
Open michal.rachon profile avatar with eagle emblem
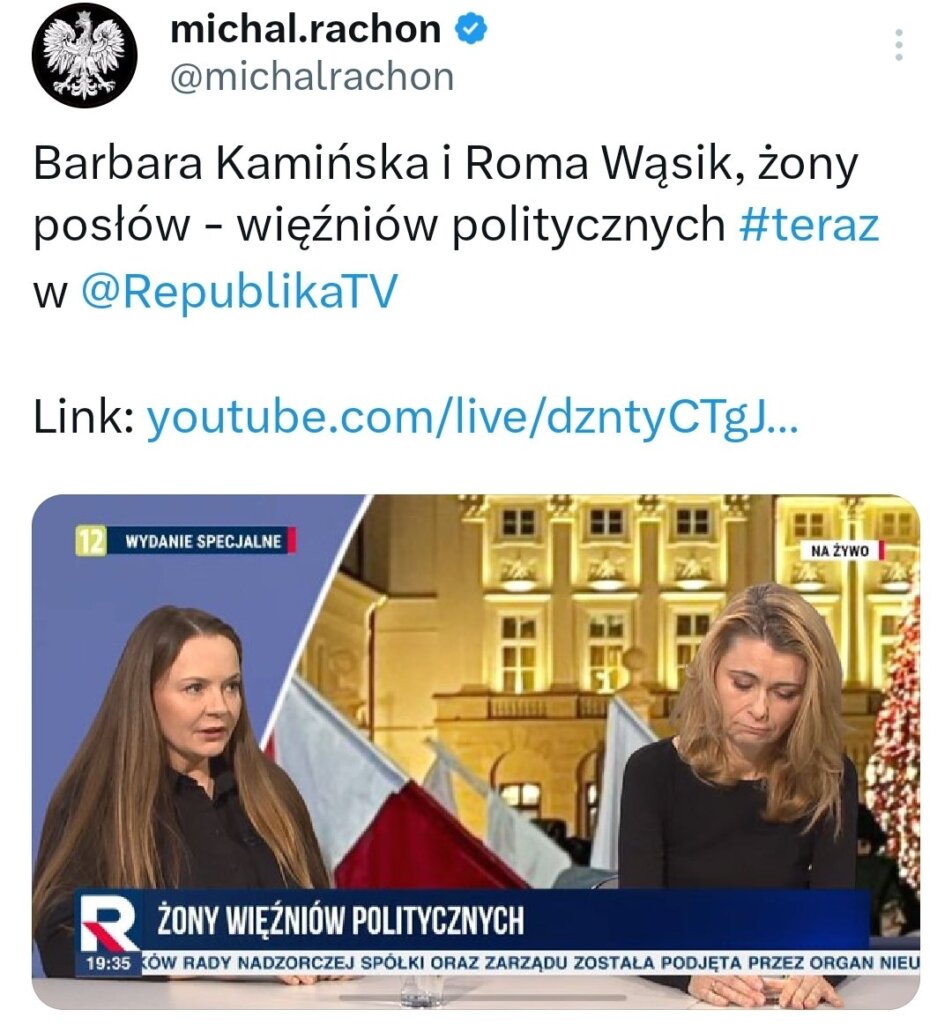coord(84,54)
